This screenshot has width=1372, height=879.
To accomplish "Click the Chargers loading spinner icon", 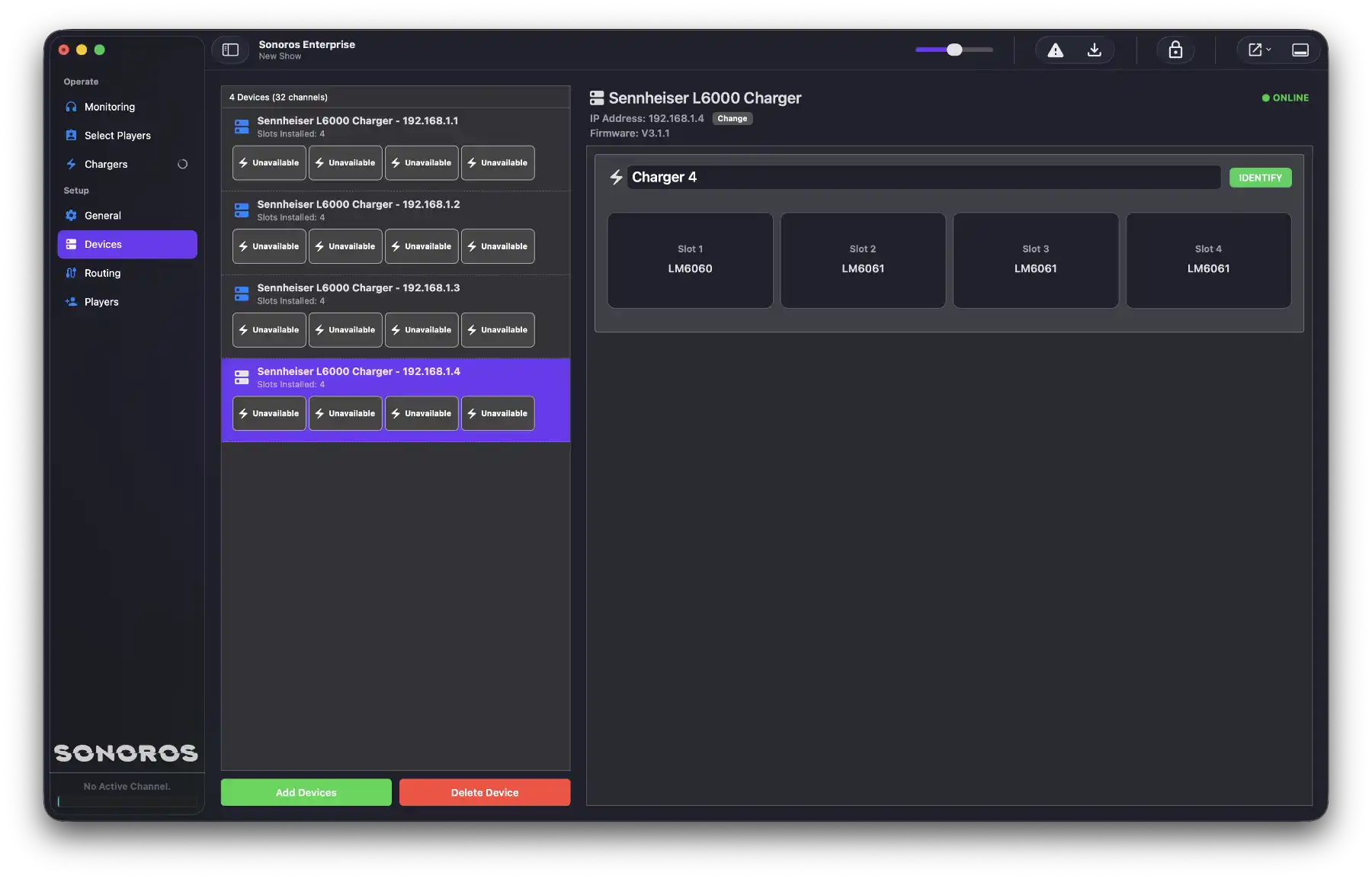I will [183, 165].
